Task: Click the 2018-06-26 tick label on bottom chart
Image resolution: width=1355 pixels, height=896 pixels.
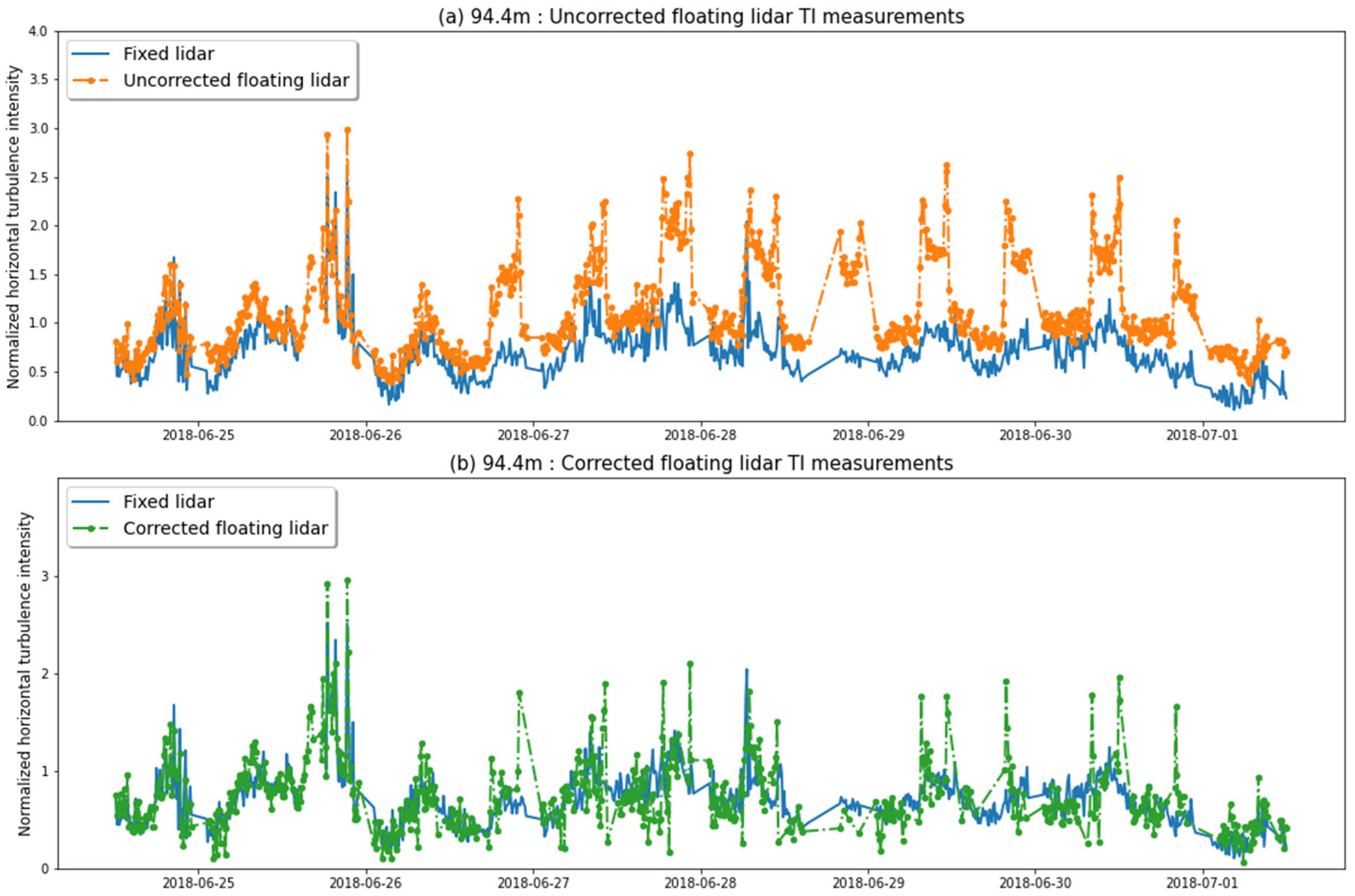Action: click(x=365, y=884)
